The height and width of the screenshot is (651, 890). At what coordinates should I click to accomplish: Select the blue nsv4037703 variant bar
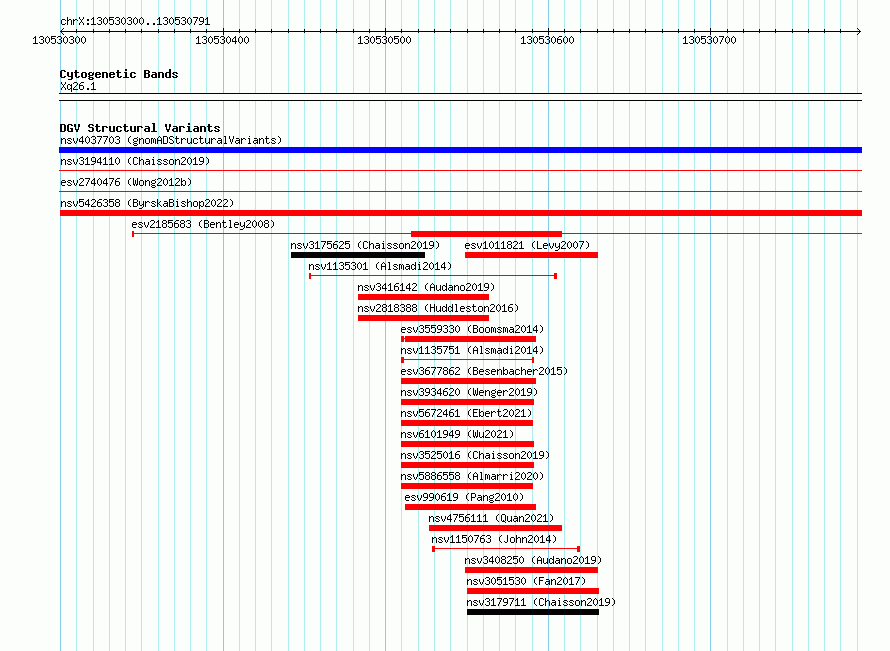(x=460, y=150)
